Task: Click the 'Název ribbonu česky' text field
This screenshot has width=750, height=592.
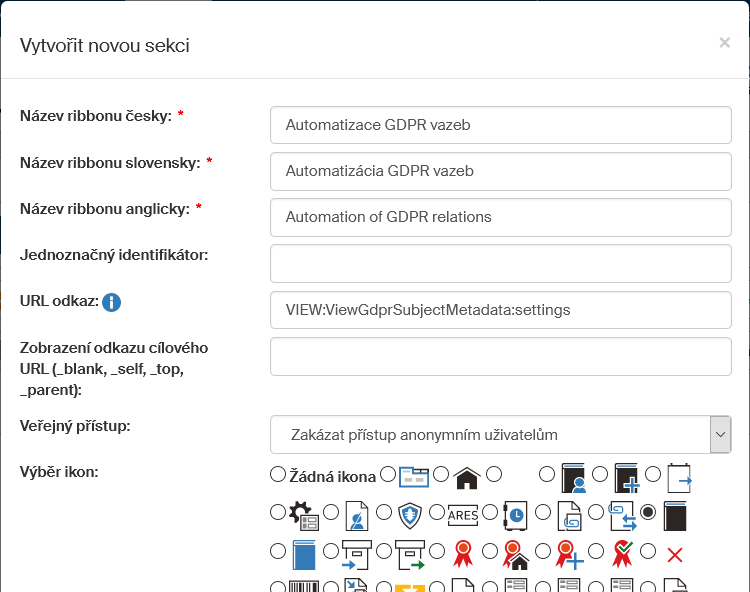Action: click(x=500, y=125)
